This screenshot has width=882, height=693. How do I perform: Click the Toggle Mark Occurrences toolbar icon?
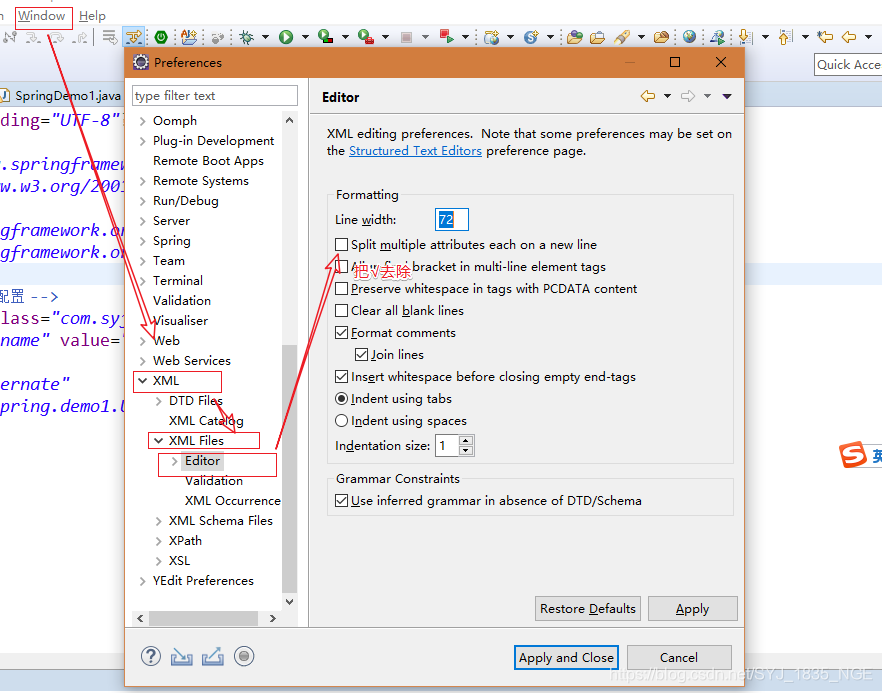[x=134, y=37]
